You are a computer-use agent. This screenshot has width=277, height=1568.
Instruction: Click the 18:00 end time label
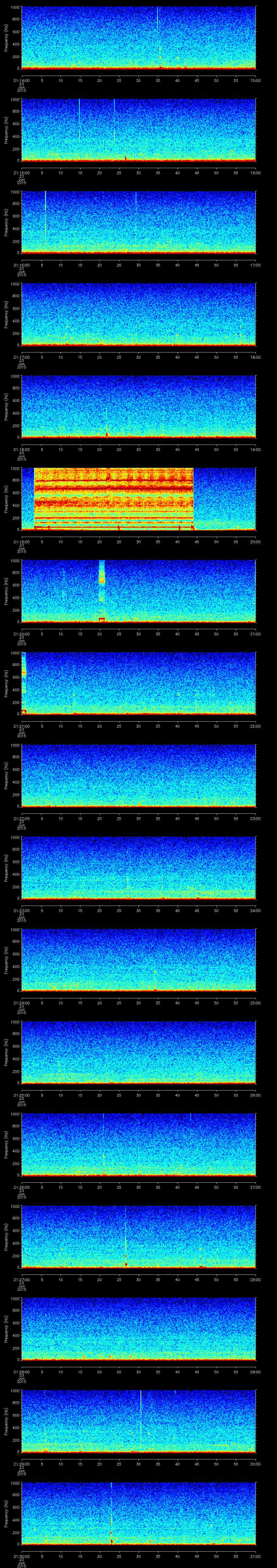(x=255, y=357)
